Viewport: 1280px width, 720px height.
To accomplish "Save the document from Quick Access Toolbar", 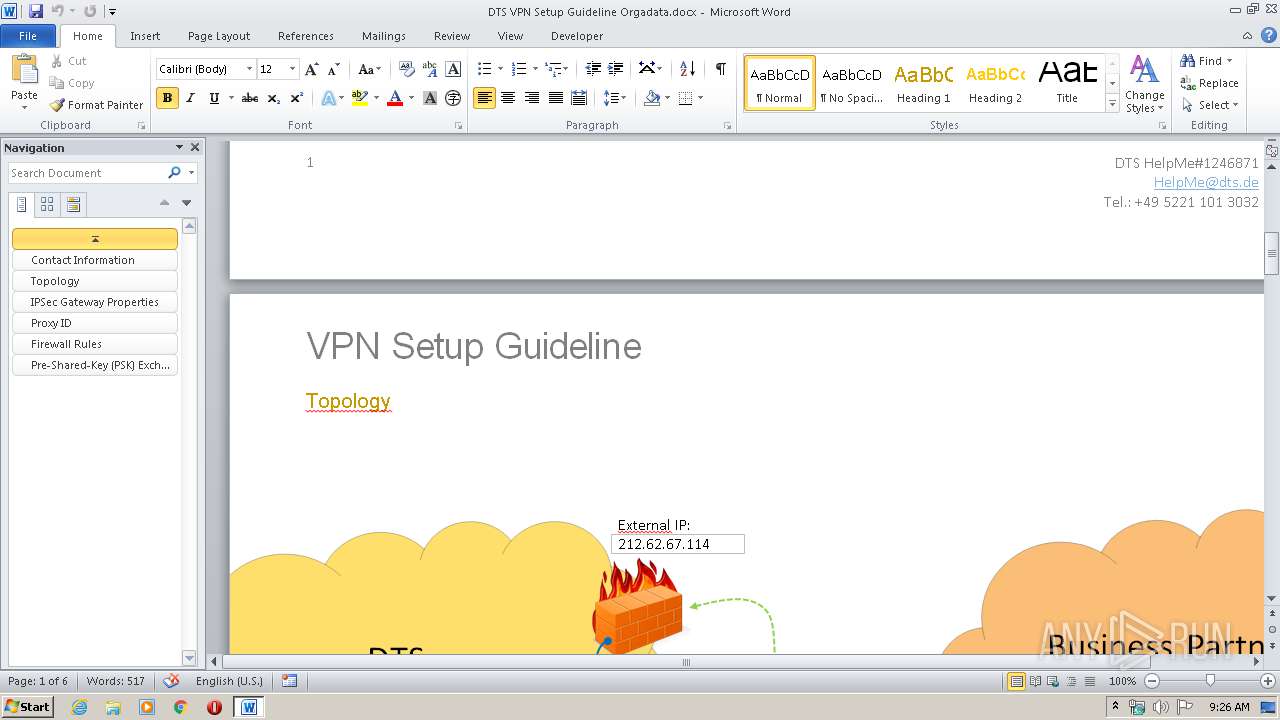I will [36, 11].
